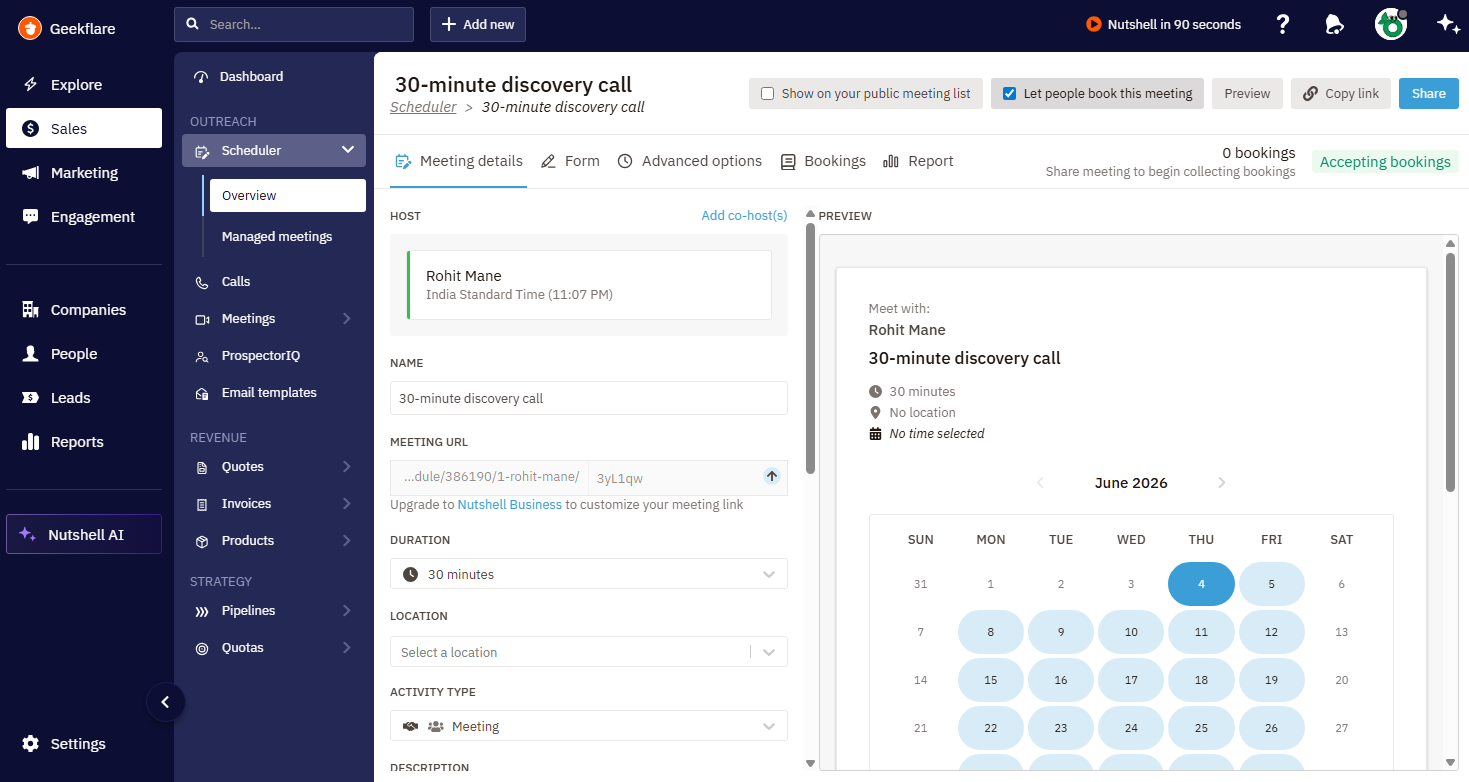Switch to the Advanced options tab
This screenshot has width=1469, height=782.
click(x=690, y=161)
